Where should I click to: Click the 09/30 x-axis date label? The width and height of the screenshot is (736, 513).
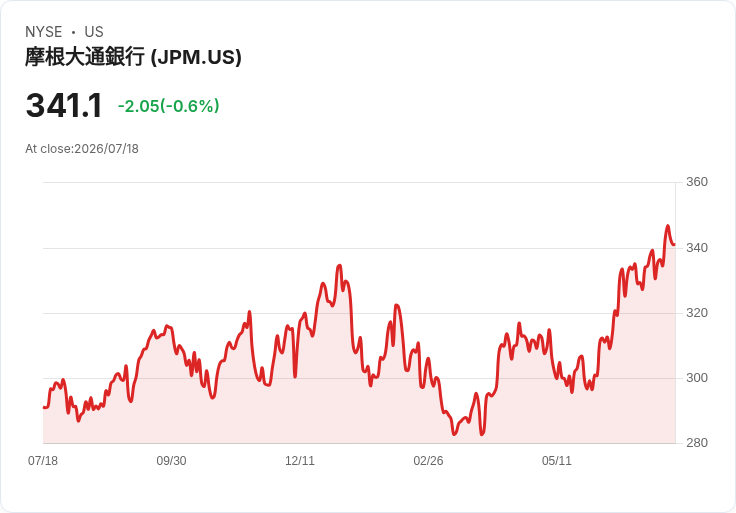click(x=171, y=460)
